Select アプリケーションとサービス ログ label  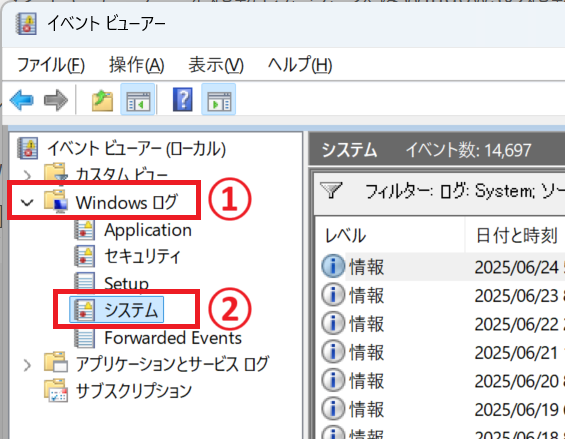(172, 364)
